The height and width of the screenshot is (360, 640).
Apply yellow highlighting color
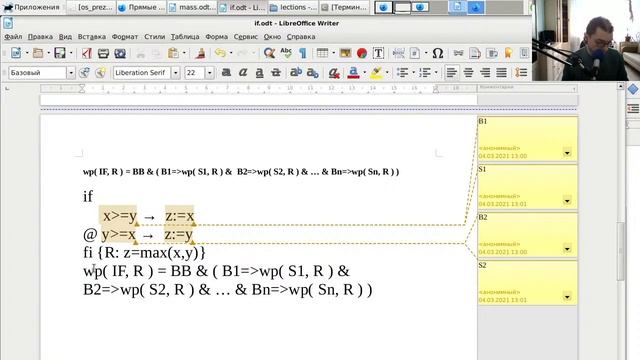(x=376, y=73)
